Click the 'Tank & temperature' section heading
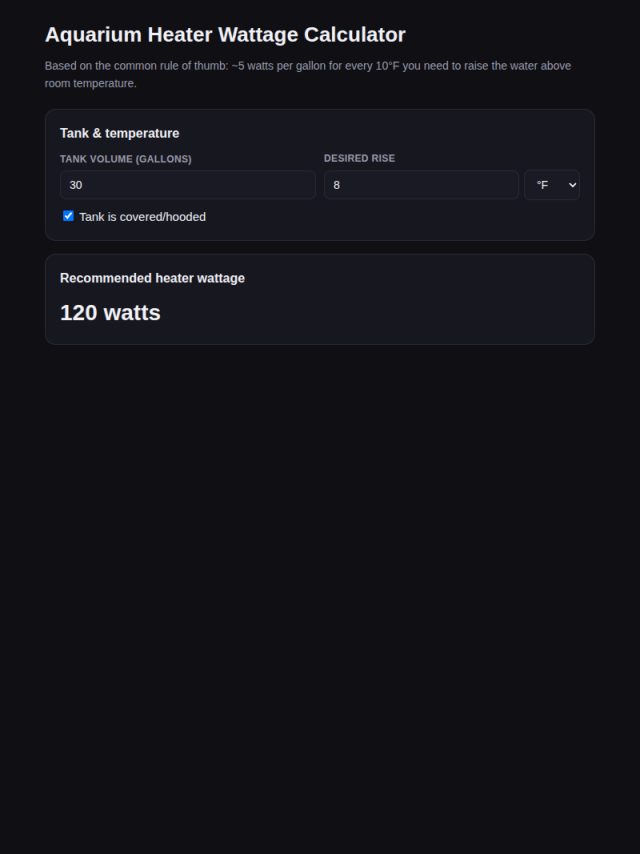This screenshot has width=640, height=854. 119,133
